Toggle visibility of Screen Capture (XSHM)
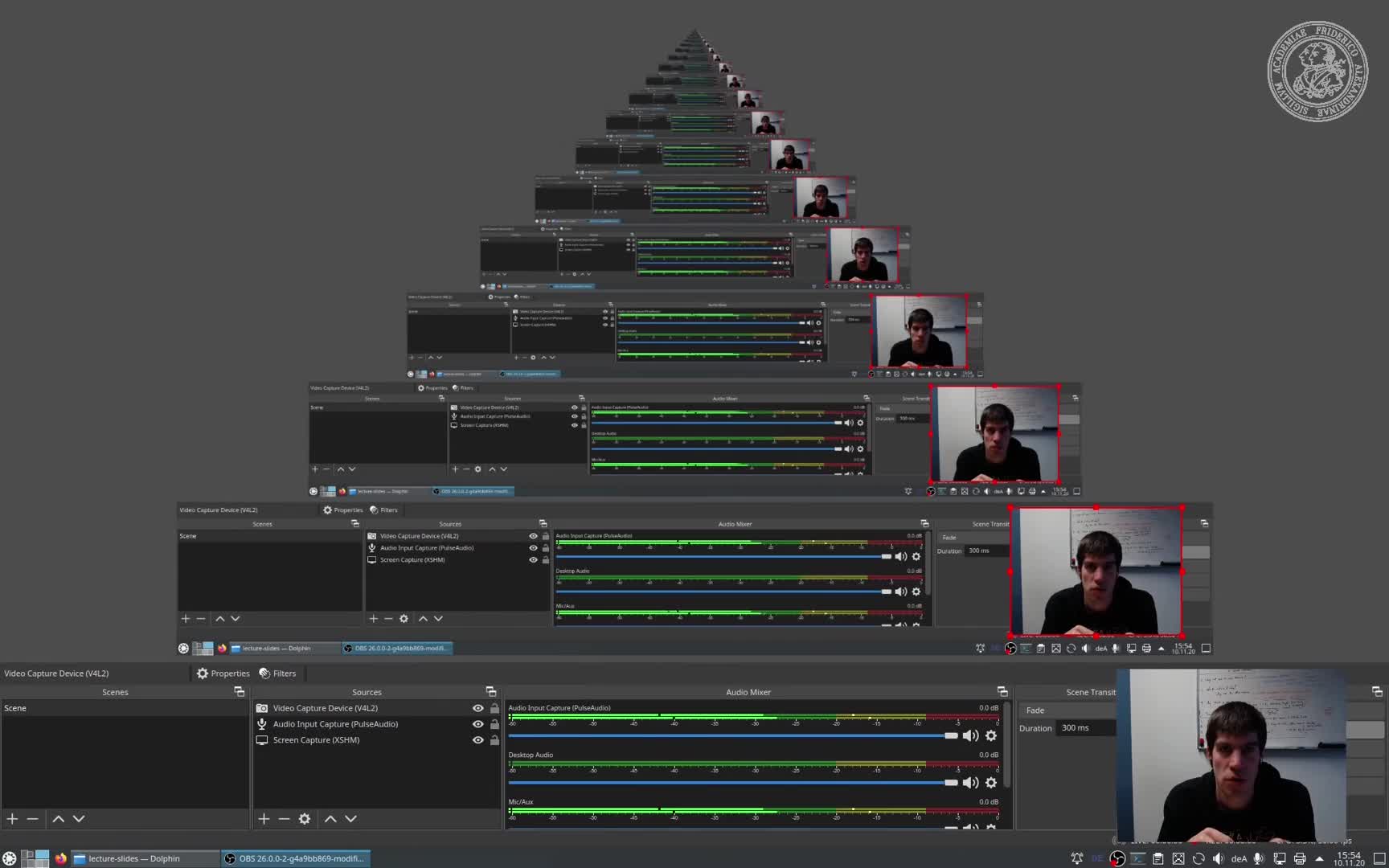The height and width of the screenshot is (868, 1389). tap(477, 740)
